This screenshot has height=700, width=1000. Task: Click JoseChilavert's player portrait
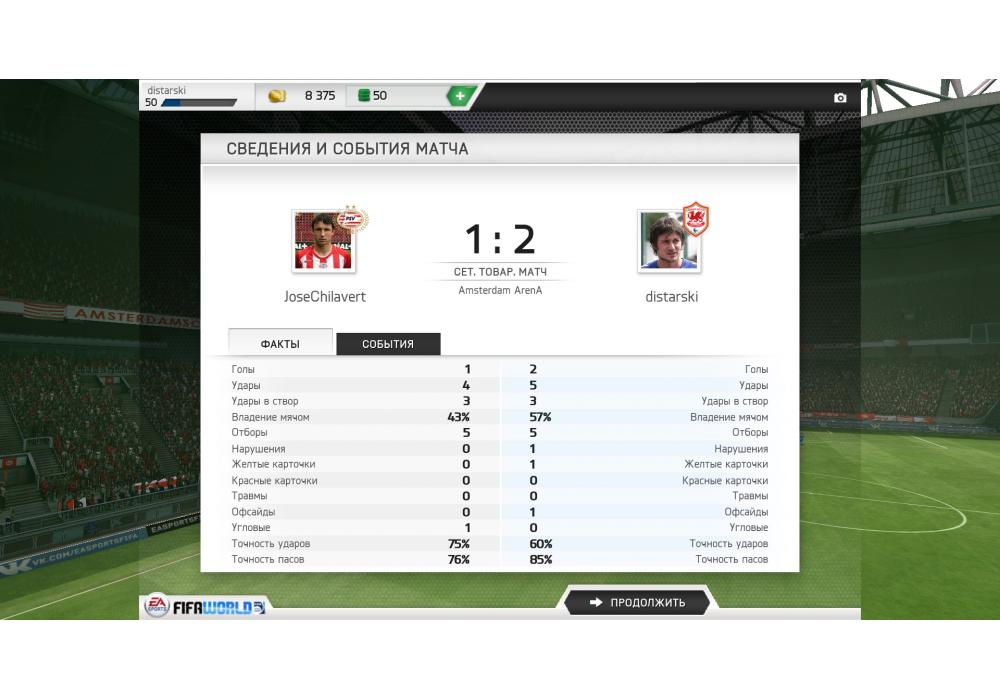(x=323, y=241)
